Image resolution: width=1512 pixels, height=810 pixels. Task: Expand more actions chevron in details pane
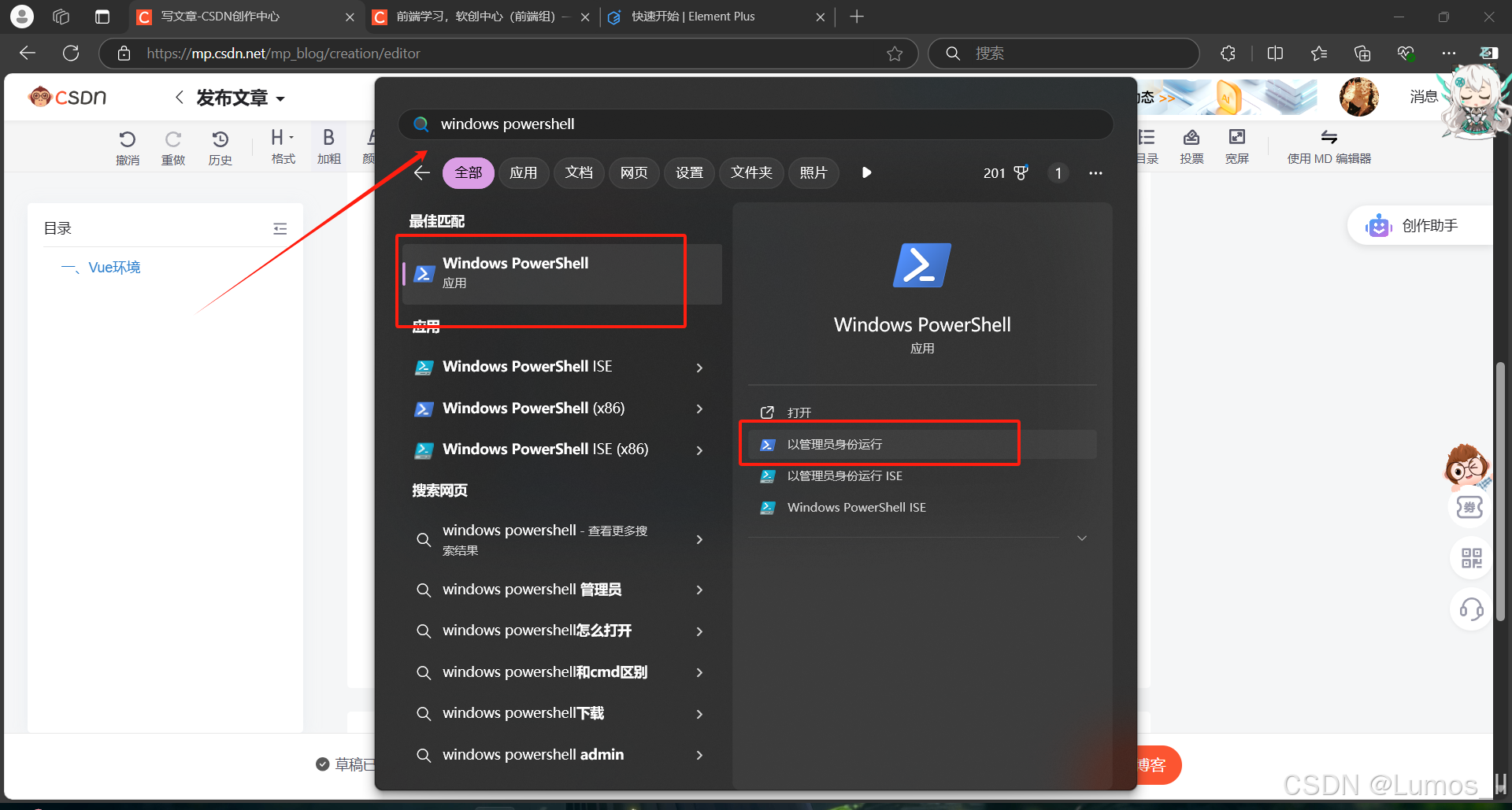1082,538
